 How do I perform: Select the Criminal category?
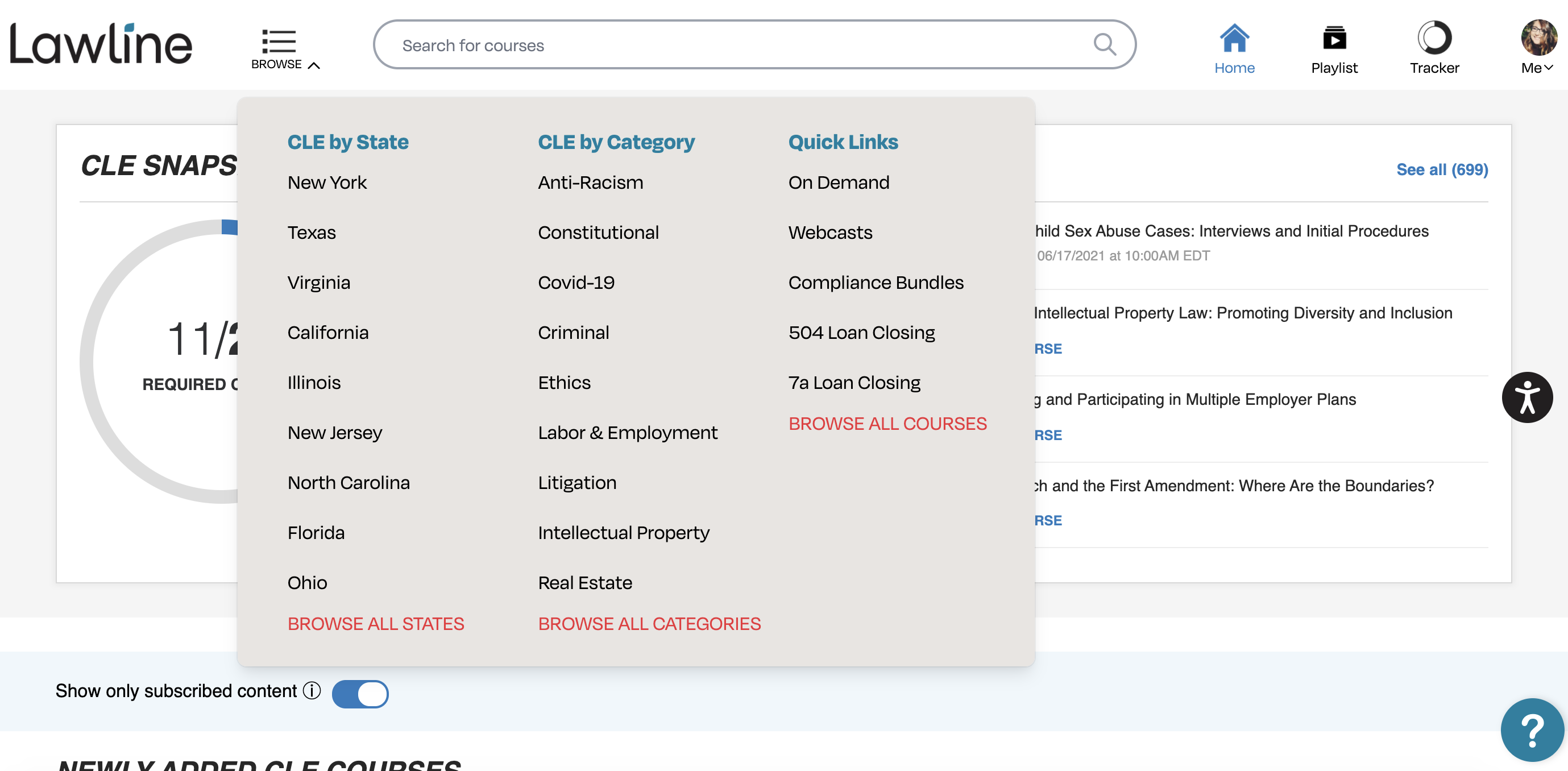[x=574, y=332]
